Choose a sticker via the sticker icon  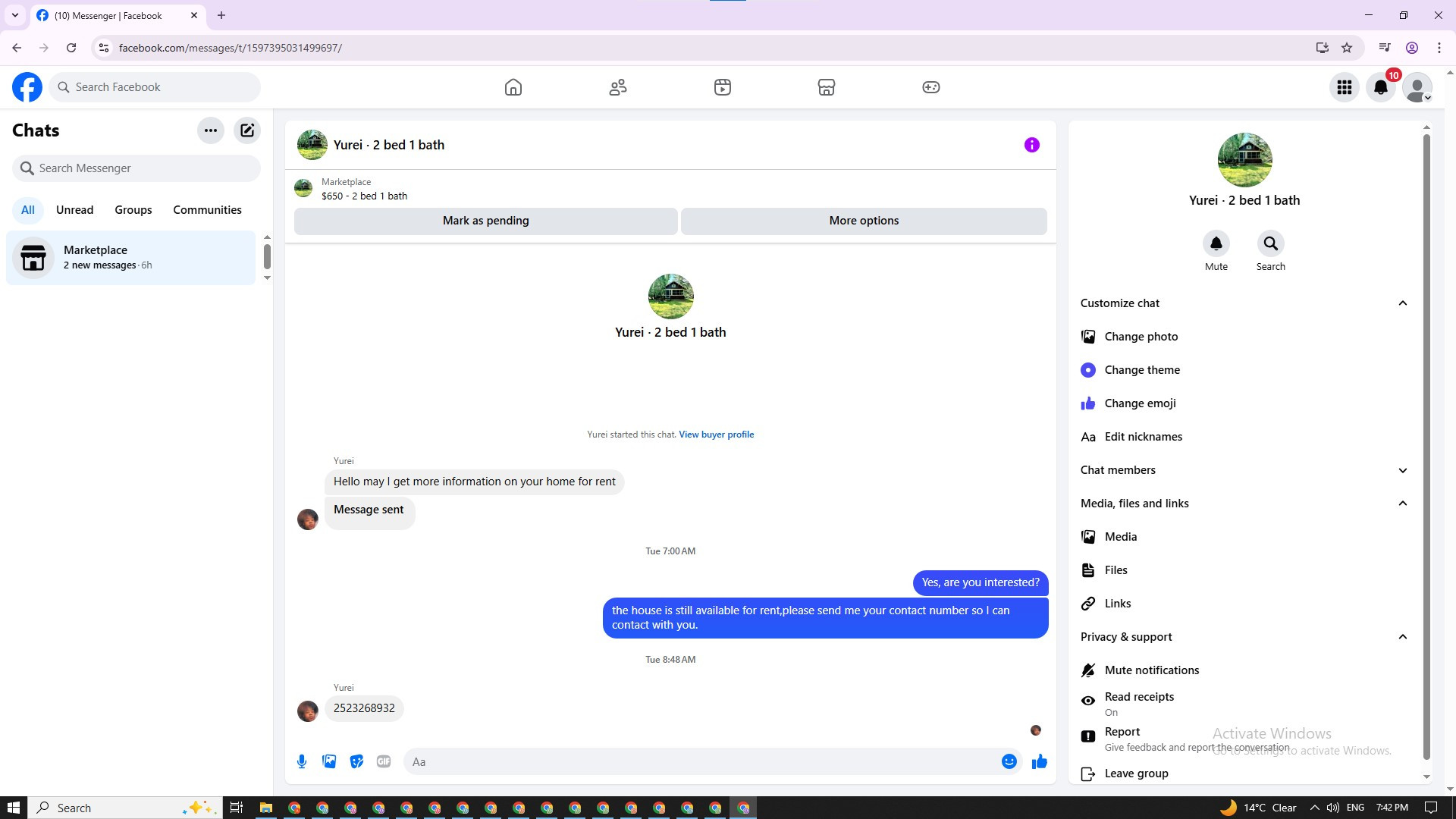[x=356, y=761]
